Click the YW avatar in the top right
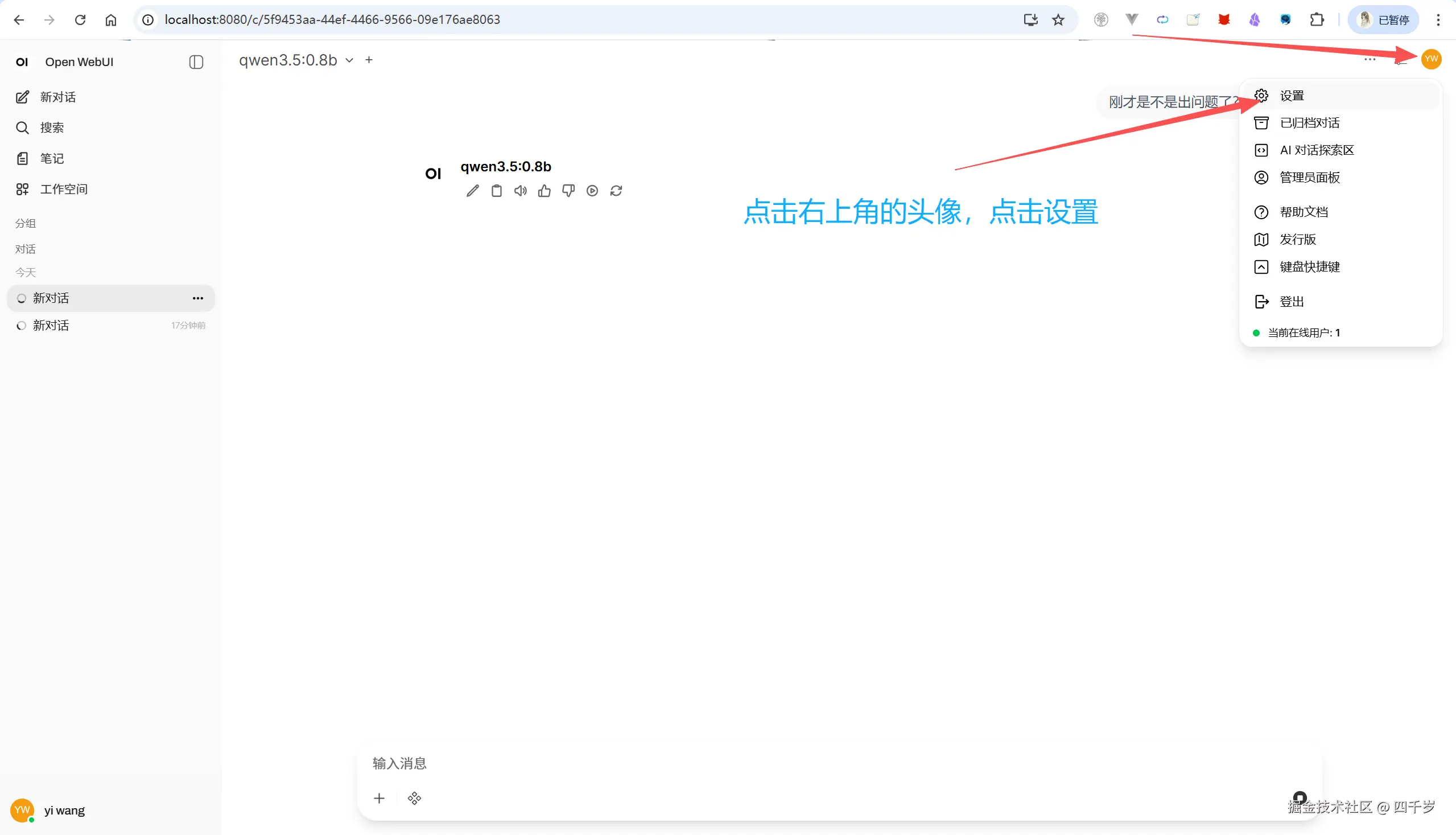This screenshot has width=1456, height=835. coord(1431,59)
